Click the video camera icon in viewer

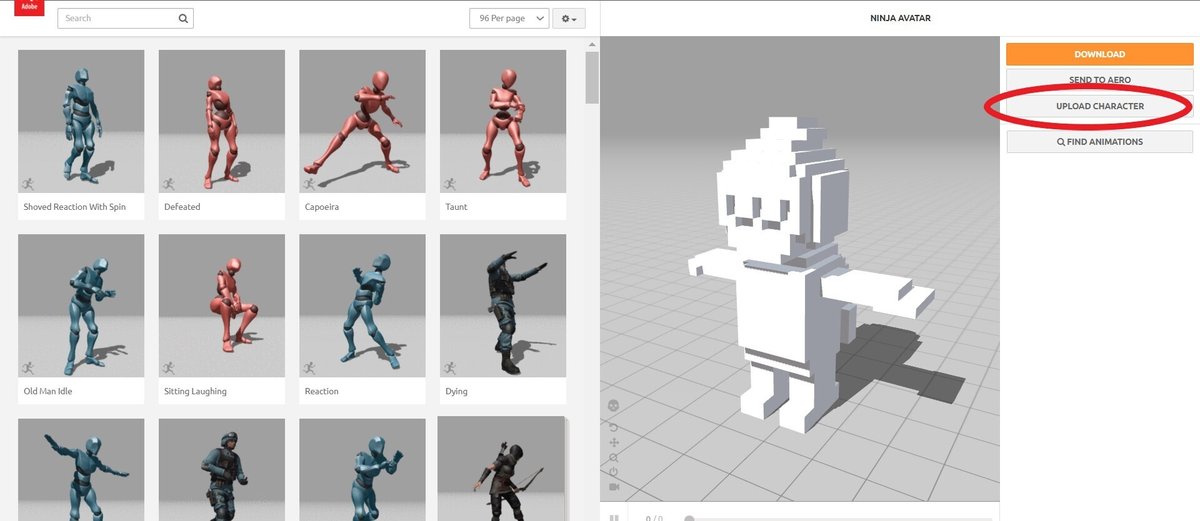click(x=614, y=486)
